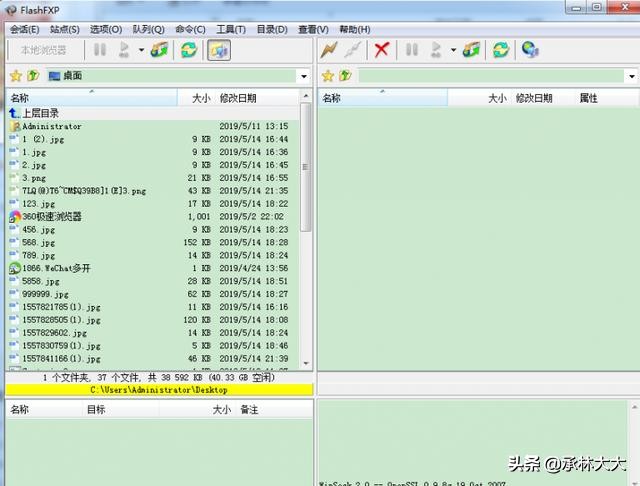Click the 目标 queue column header
The height and width of the screenshot is (486, 640).
122,409
